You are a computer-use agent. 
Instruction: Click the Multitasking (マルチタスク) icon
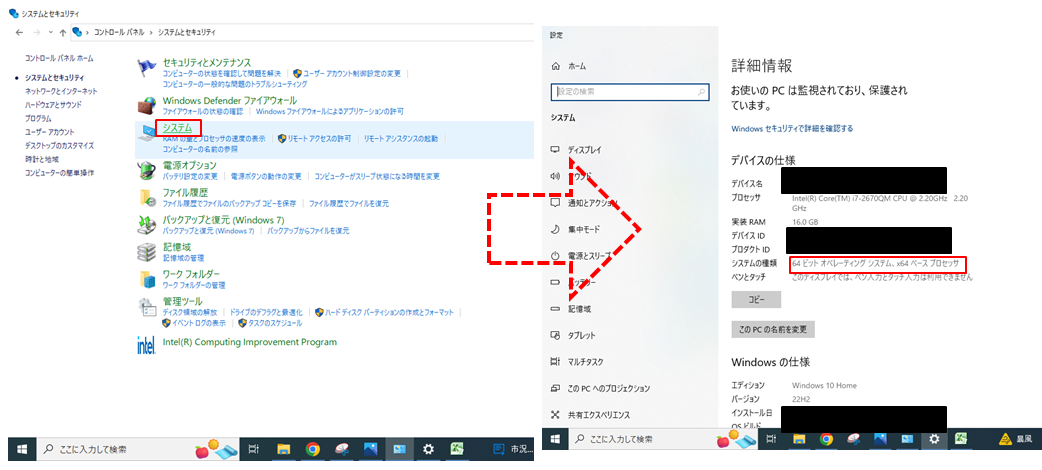(556, 362)
